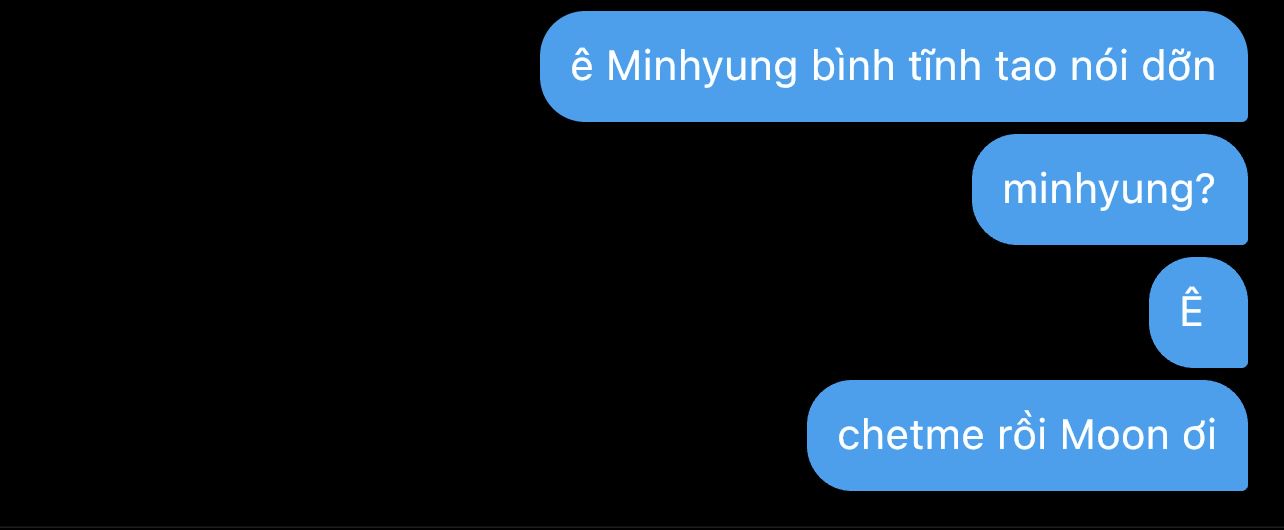Click the thin divider line under the messages
1284x530 pixels.
[x=642, y=526]
